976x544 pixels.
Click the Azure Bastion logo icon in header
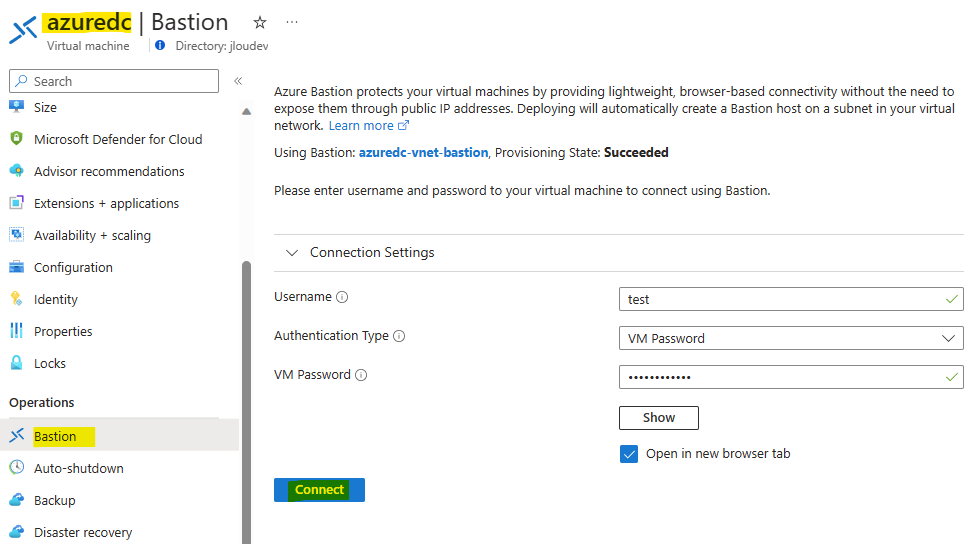tap(23, 30)
